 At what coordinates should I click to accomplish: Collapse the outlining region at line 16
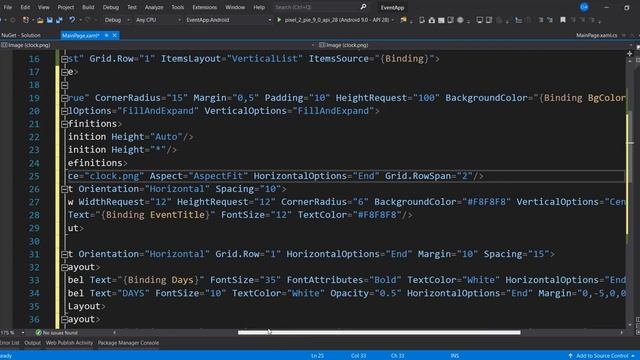pyautogui.click(x=64, y=59)
